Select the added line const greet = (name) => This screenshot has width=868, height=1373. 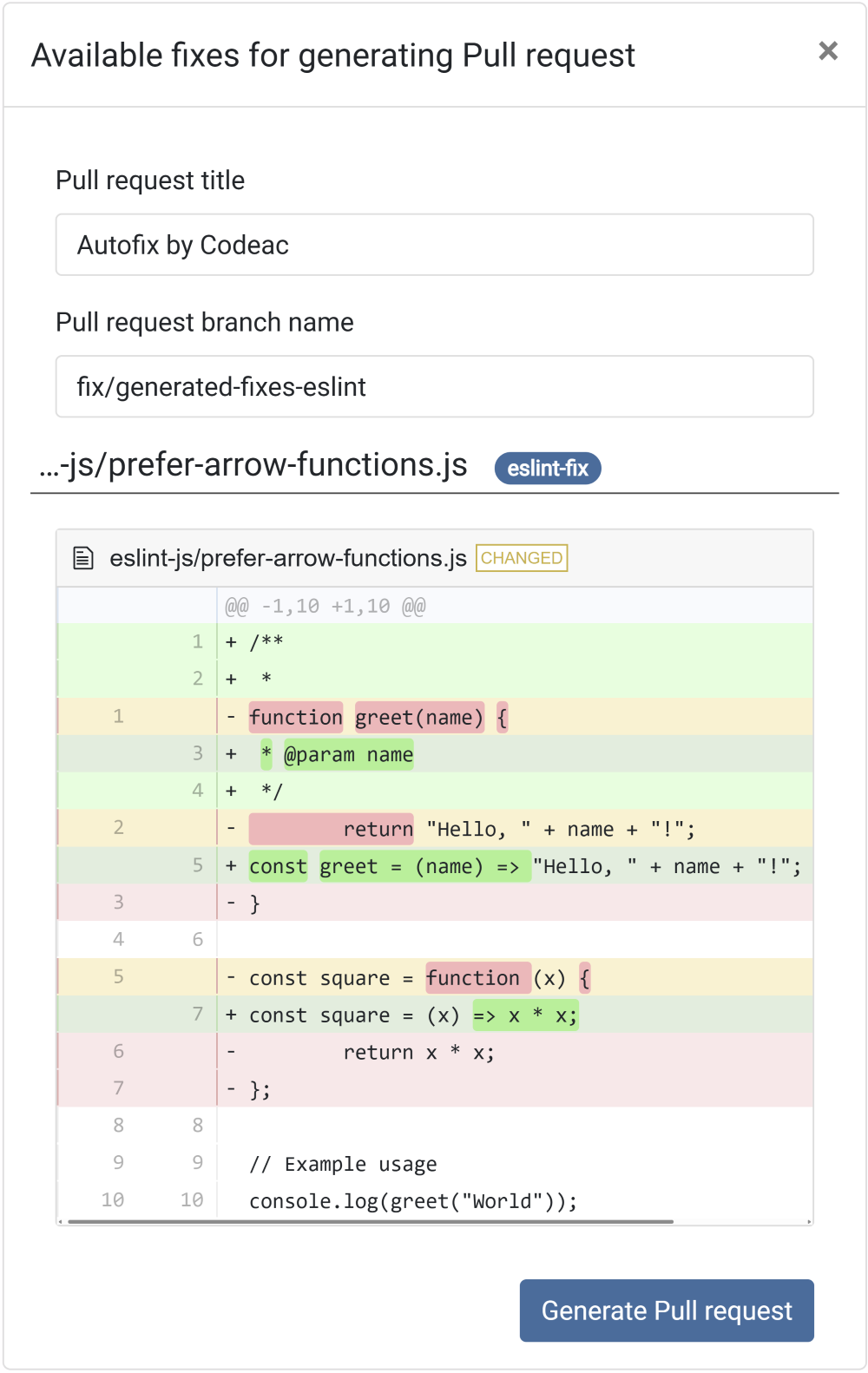click(x=435, y=866)
